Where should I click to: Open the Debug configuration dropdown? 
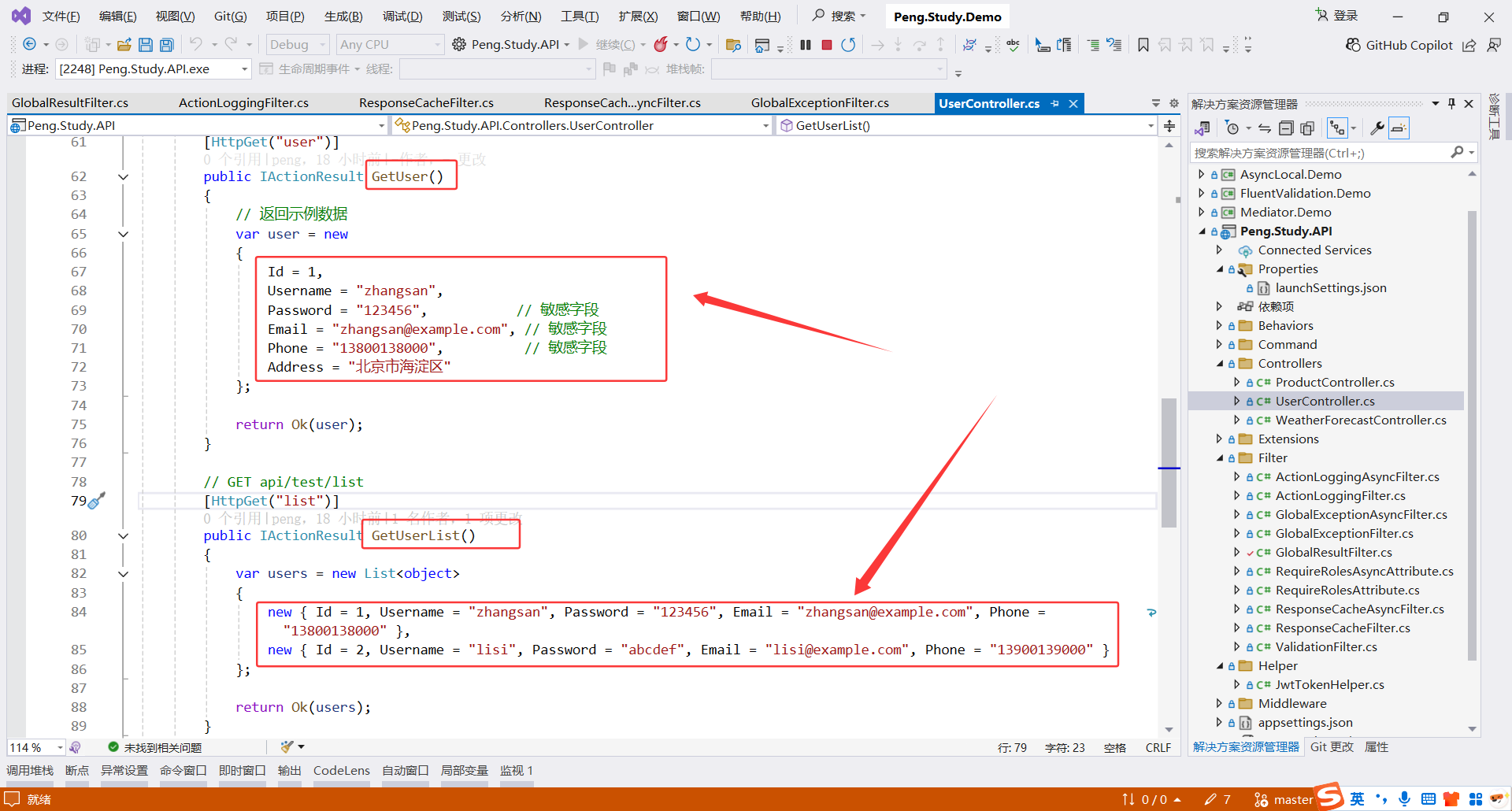(x=297, y=45)
